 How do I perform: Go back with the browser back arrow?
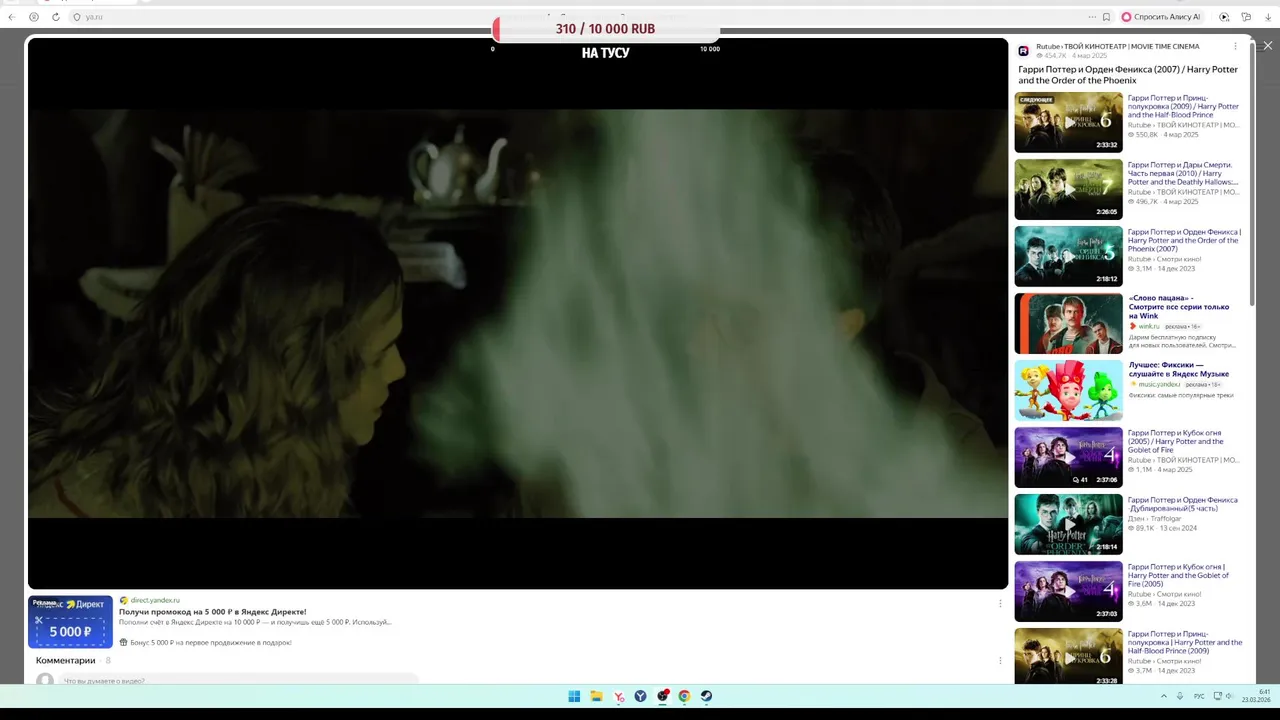[x=12, y=17]
